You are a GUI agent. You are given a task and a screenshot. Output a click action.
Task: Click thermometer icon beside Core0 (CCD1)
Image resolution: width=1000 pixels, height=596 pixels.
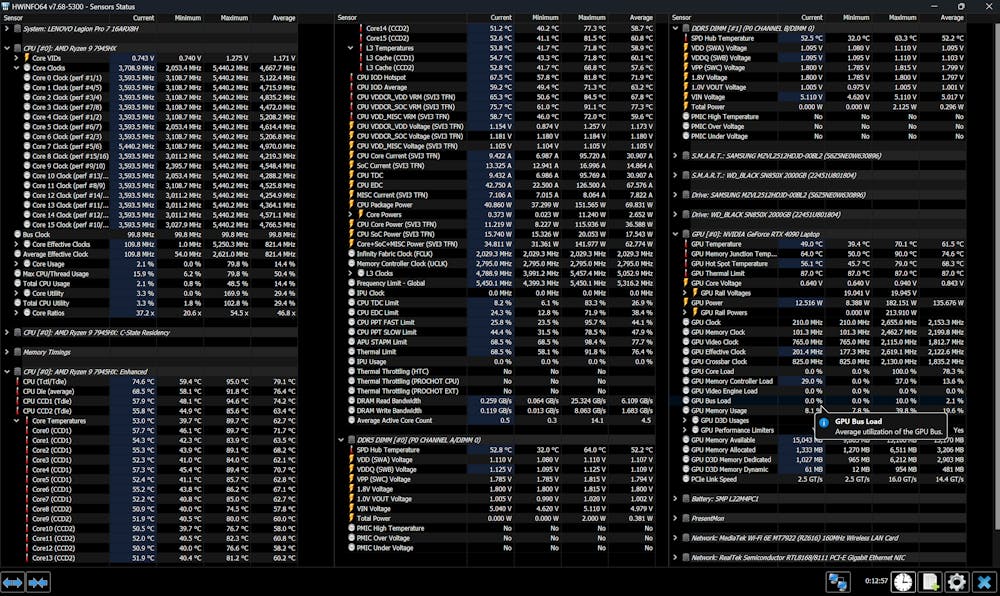[27, 431]
